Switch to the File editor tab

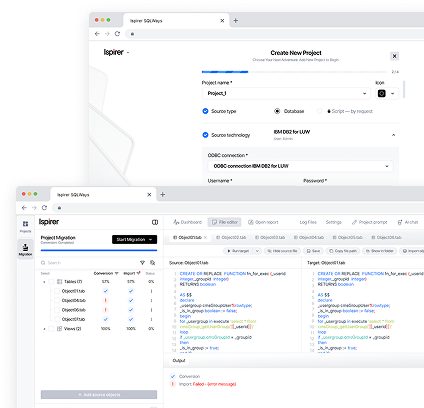click(x=225, y=222)
